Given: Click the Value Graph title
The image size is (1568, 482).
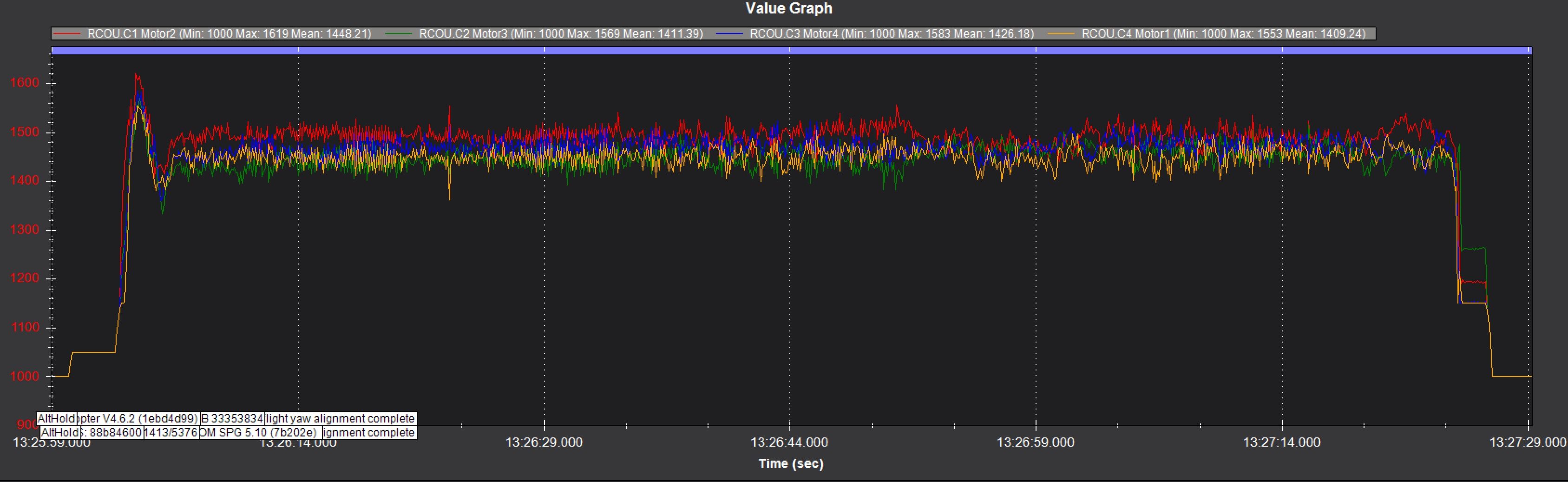Looking at the screenshot, I should point(789,8).
